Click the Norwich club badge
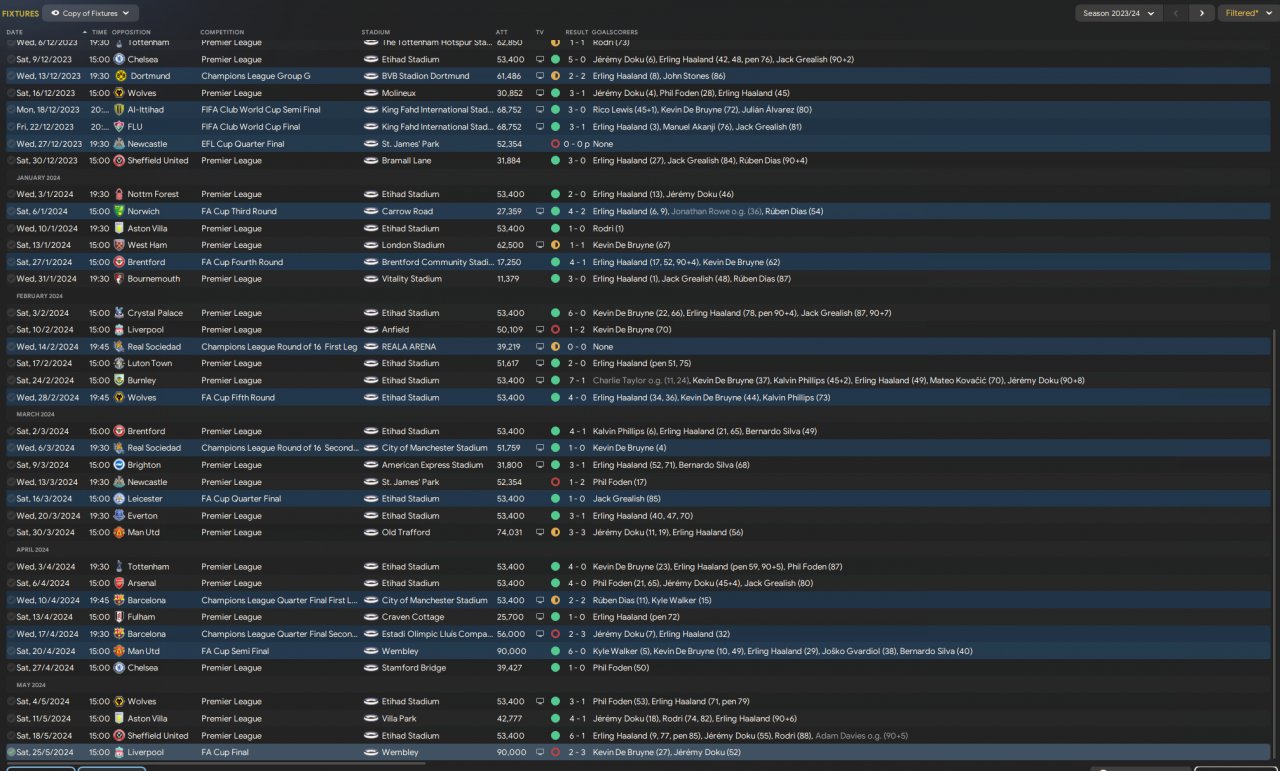This screenshot has width=1280, height=771. (119, 211)
